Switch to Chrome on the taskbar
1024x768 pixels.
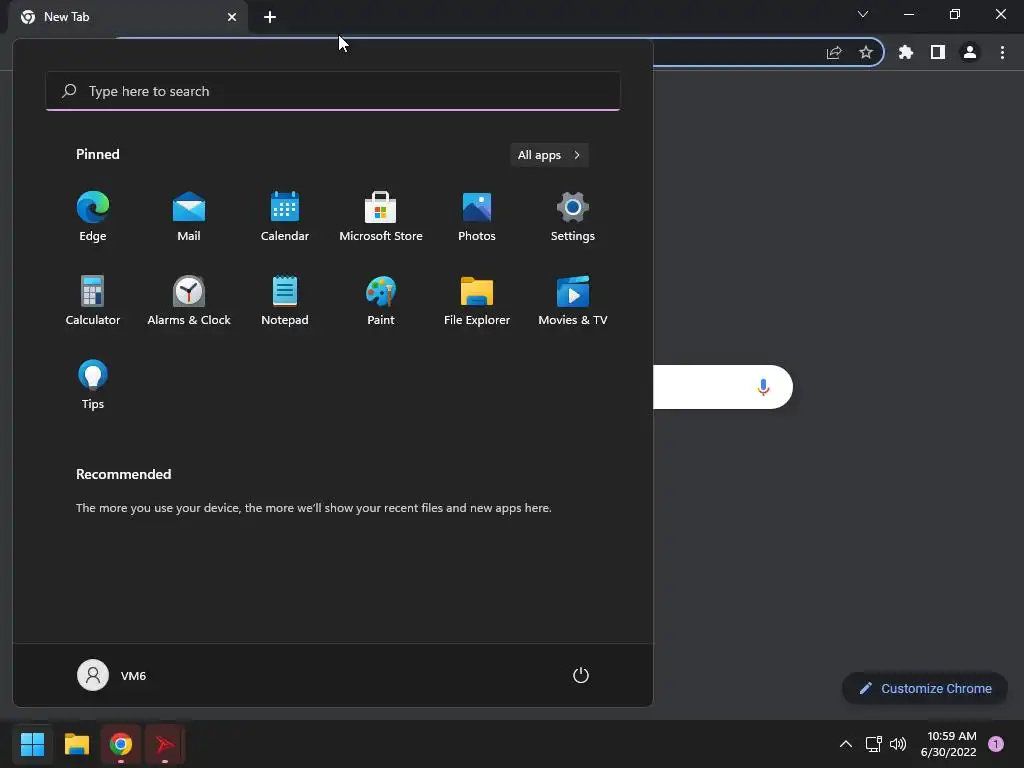click(x=121, y=744)
